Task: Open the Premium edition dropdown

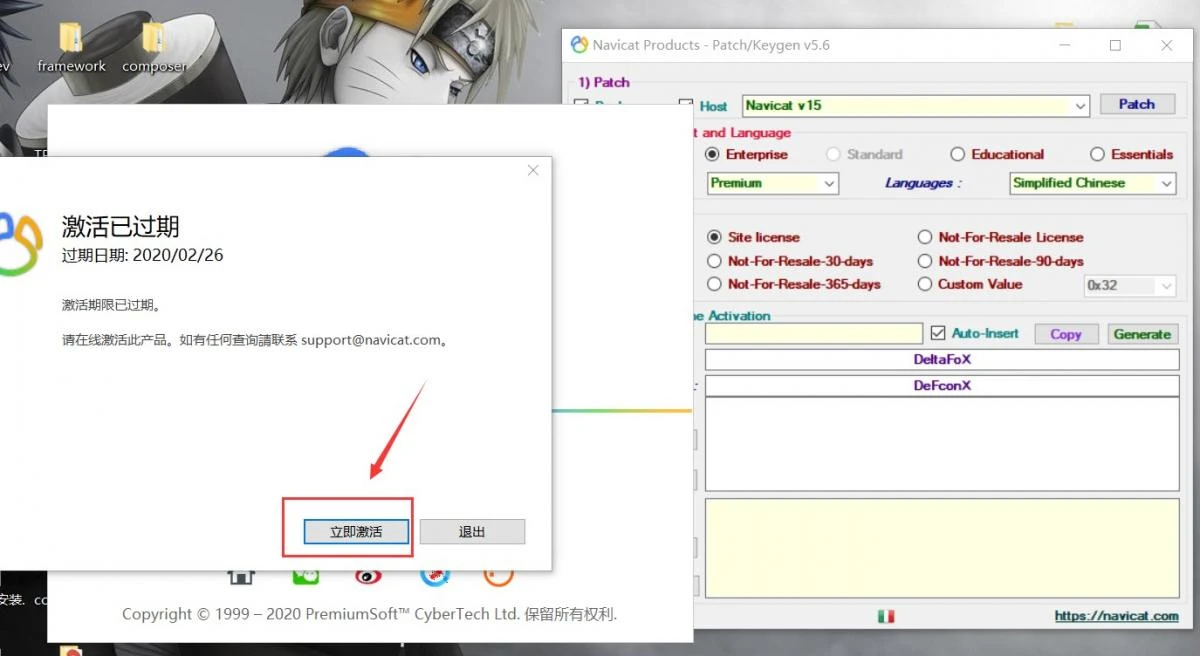Action: [773, 183]
